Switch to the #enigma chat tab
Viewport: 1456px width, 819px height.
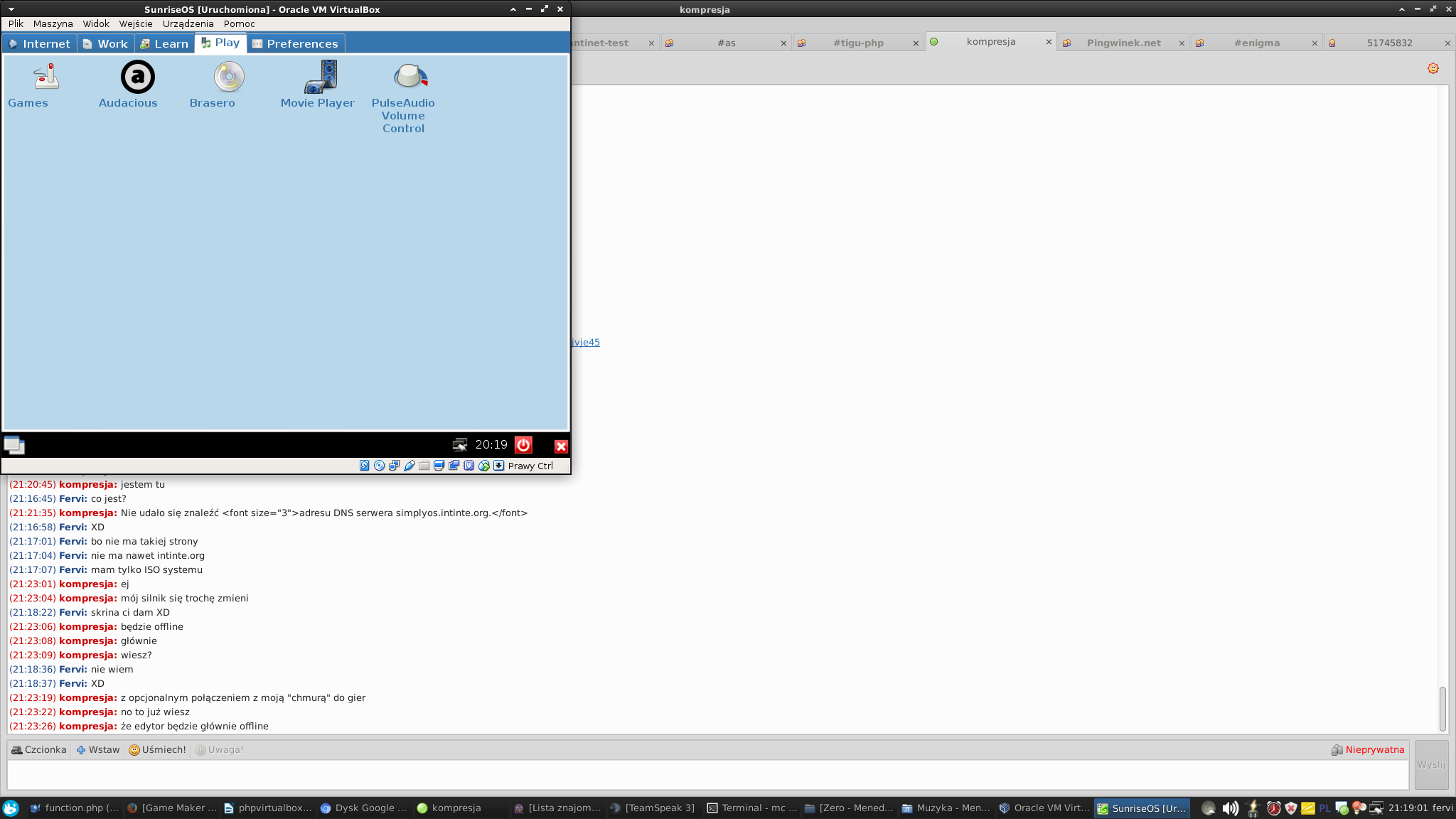(x=1256, y=43)
